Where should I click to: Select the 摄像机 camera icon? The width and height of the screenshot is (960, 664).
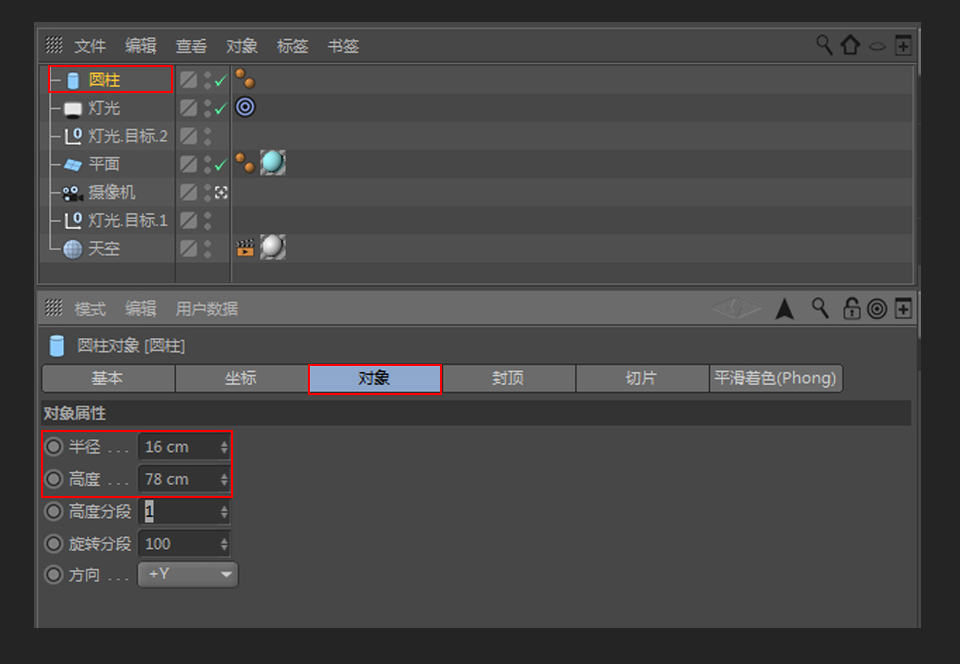pos(72,192)
